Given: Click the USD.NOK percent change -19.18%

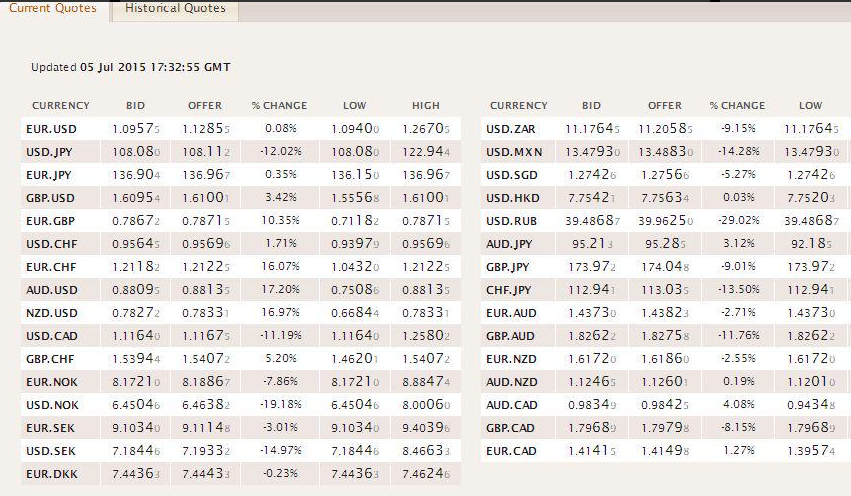Looking at the screenshot, I should point(280,404).
